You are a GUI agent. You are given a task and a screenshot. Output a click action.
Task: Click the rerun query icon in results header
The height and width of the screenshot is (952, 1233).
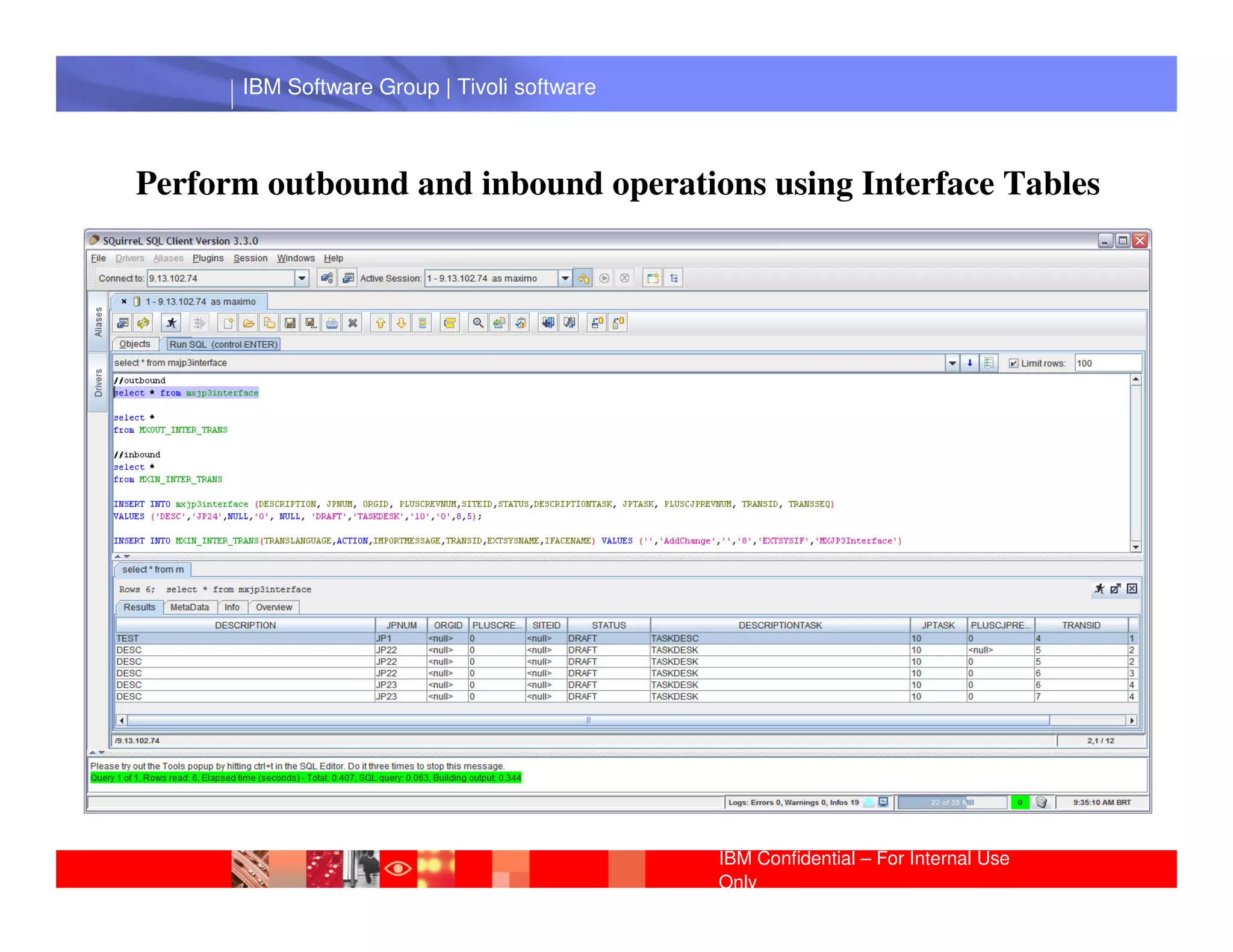(x=1099, y=589)
